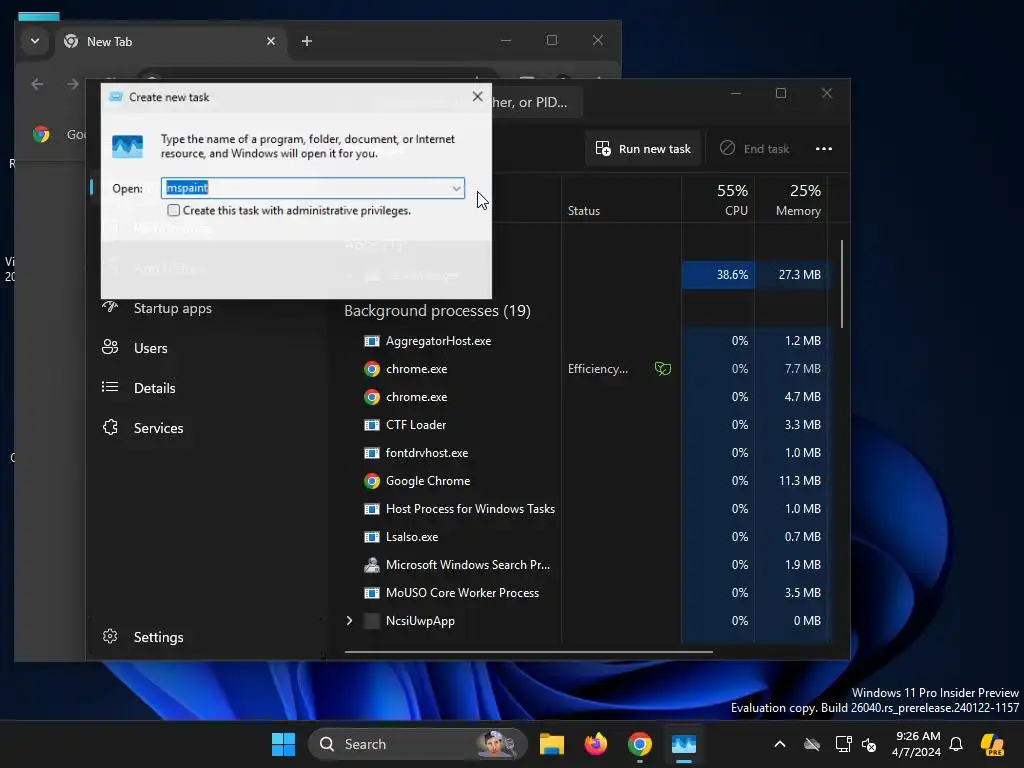Viewport: 1024px width, 768px height.
Task: Open Task Manager Settings
Action: [158, 637]
